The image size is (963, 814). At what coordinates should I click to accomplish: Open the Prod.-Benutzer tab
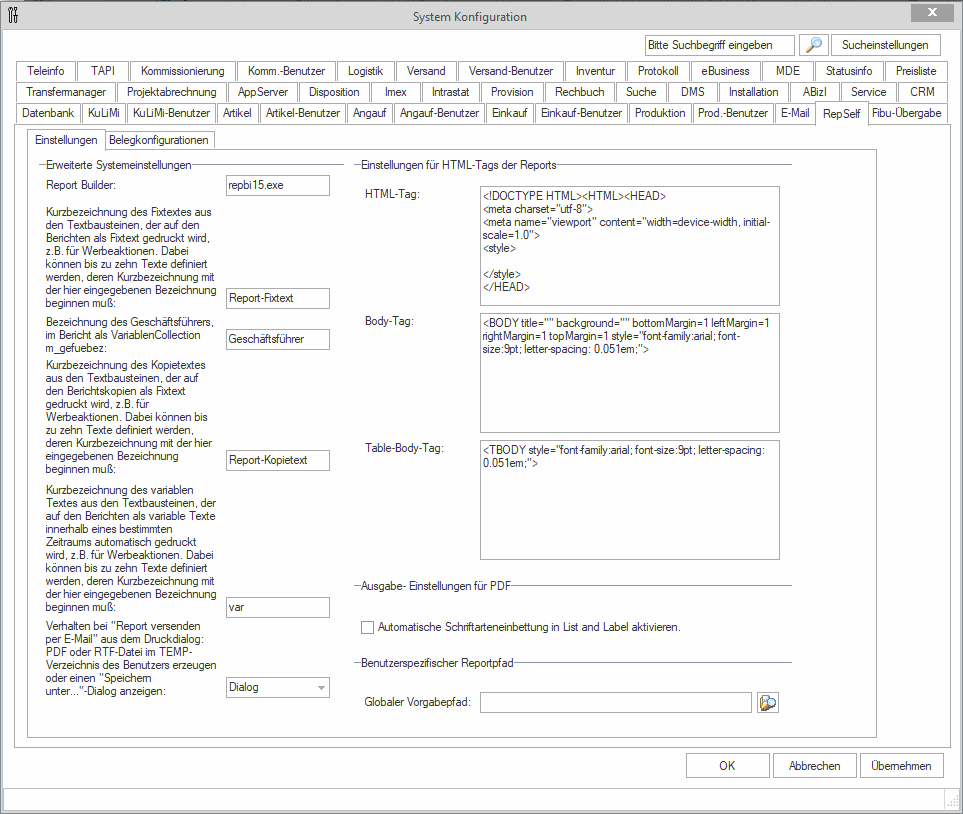coord(733,114)
